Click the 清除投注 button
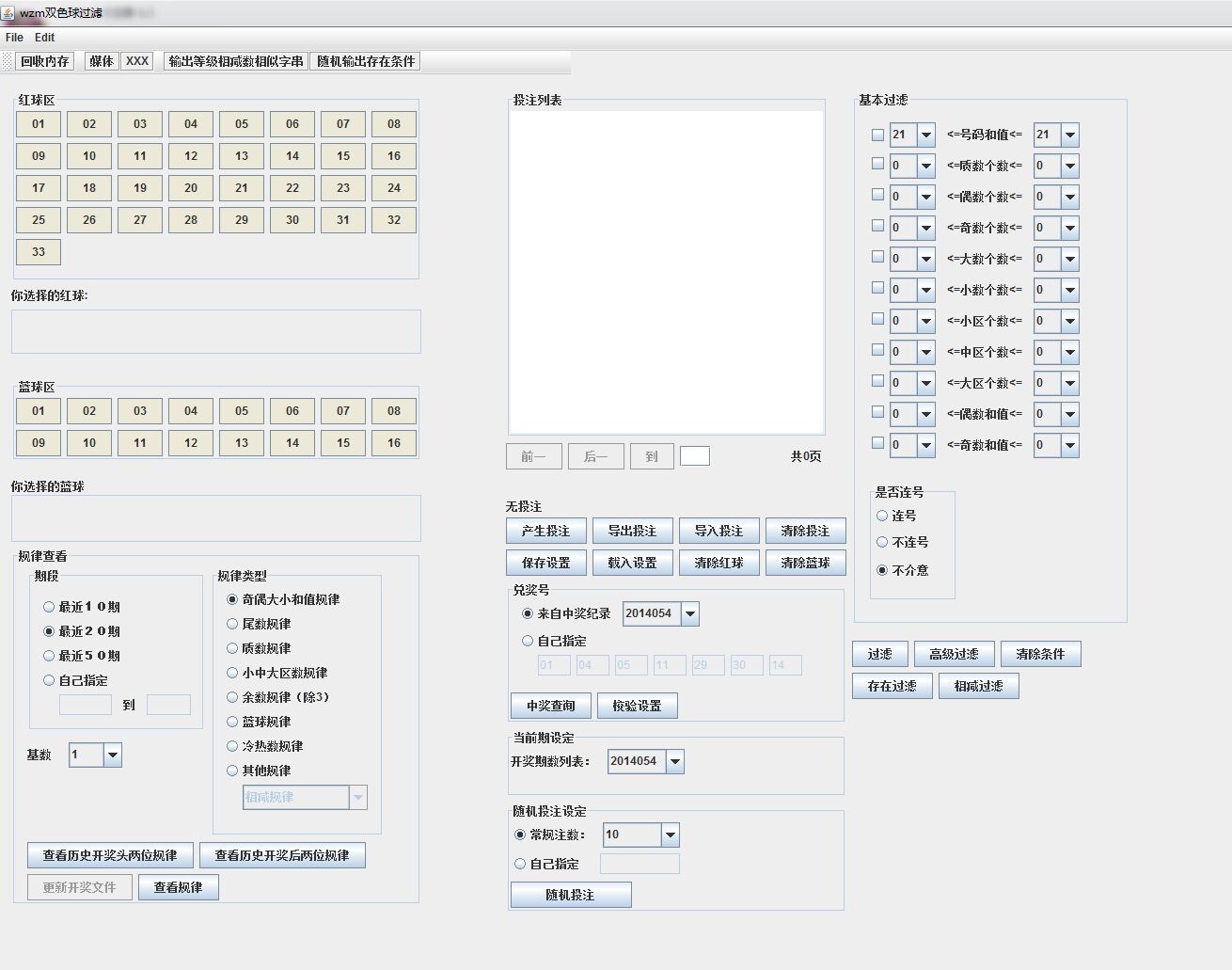The width and height of the screenshot is (1232, 970). [805, 531]
